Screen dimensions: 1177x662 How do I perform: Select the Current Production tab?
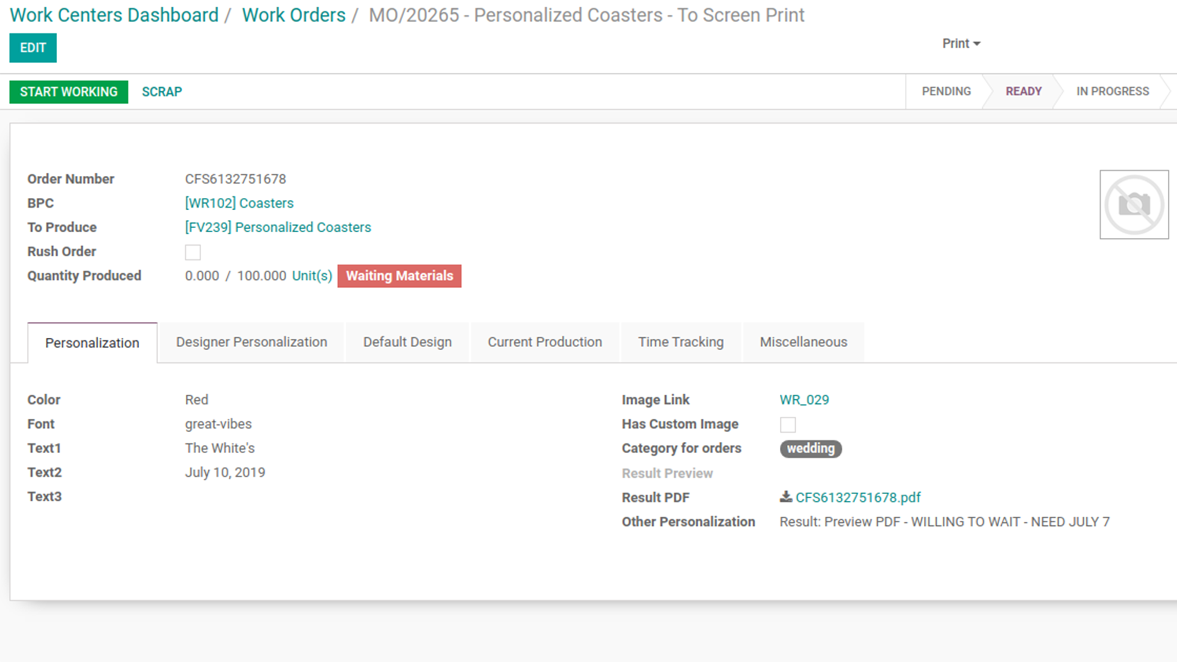pos(545,342)
